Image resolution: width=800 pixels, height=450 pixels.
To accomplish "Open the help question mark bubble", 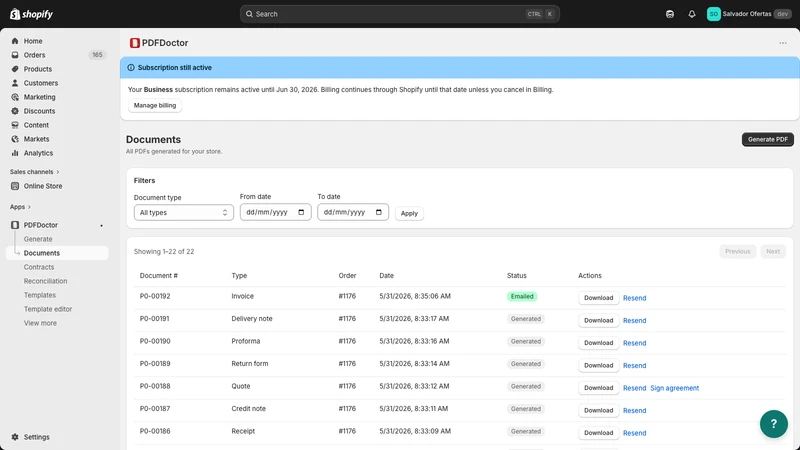I will pos(773,423).
